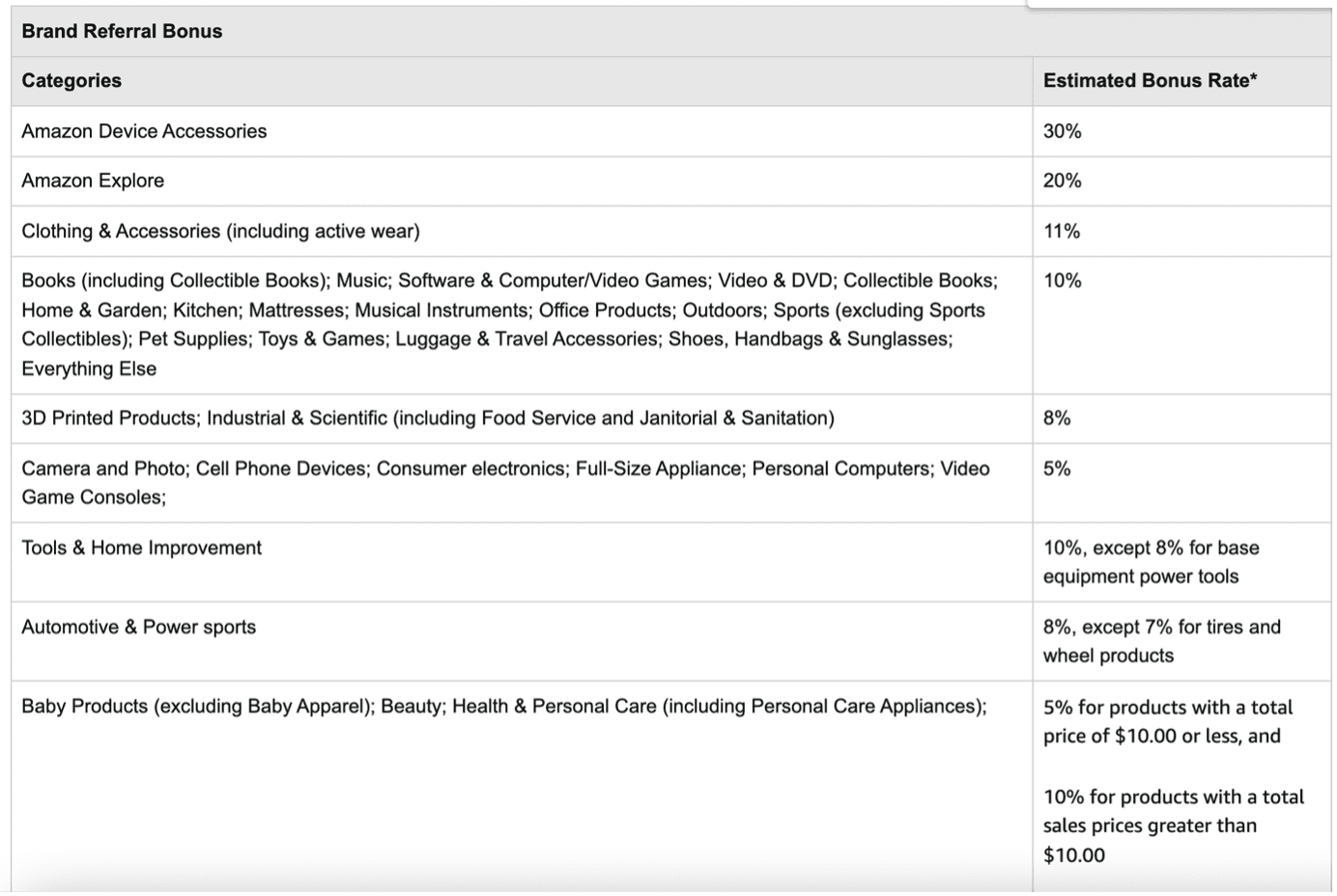Image resolution: width=1337 pixels, height=896 pixels.
Task: Select the Amazon Device Accessories row
Action: 144,131
